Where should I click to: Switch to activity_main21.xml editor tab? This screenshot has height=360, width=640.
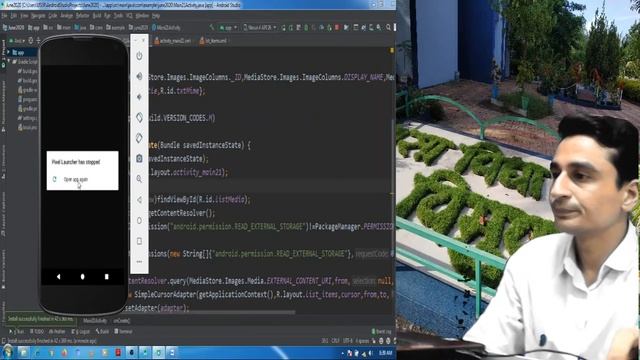point(173,41)
